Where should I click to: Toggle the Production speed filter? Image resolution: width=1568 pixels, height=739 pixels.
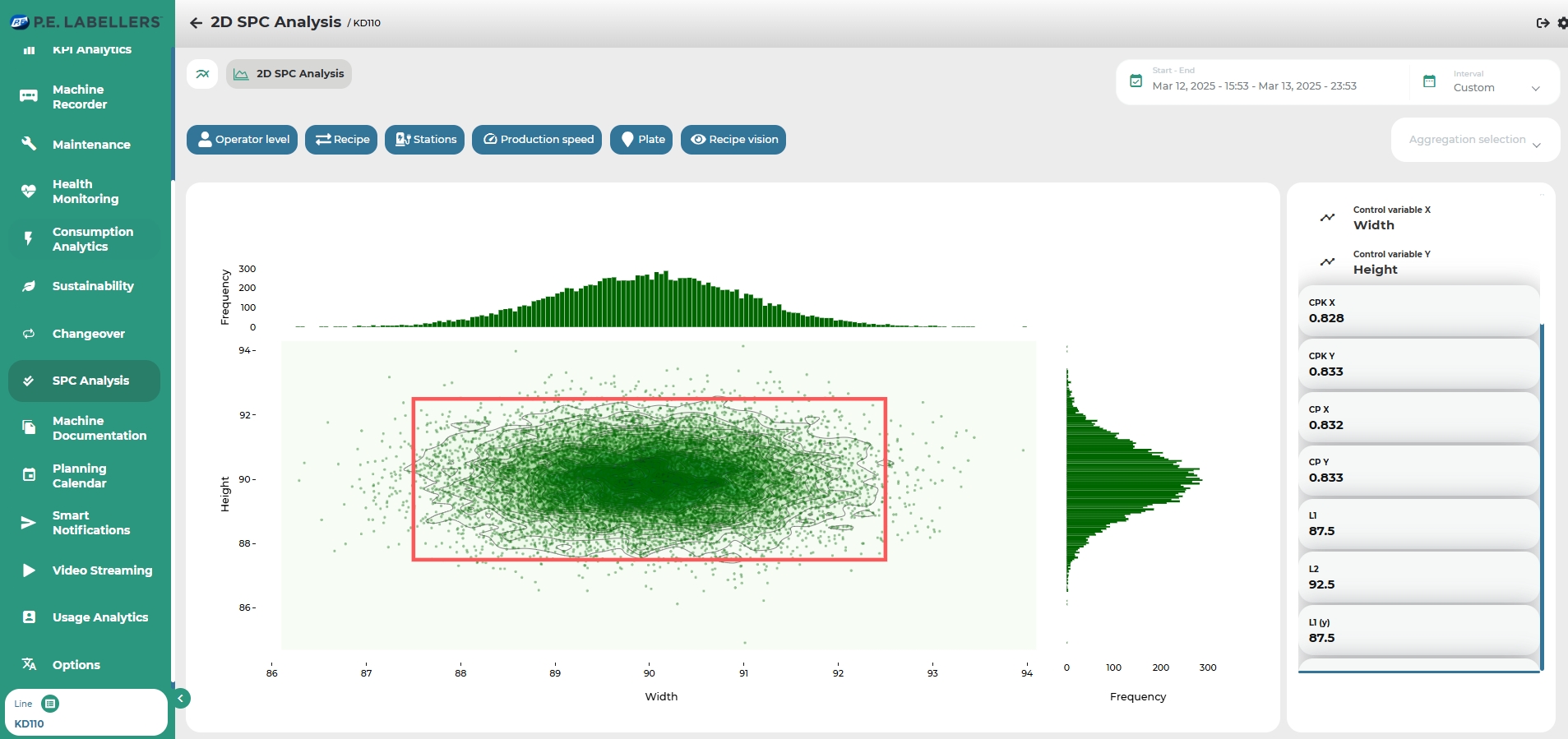(x=537, y=140)
